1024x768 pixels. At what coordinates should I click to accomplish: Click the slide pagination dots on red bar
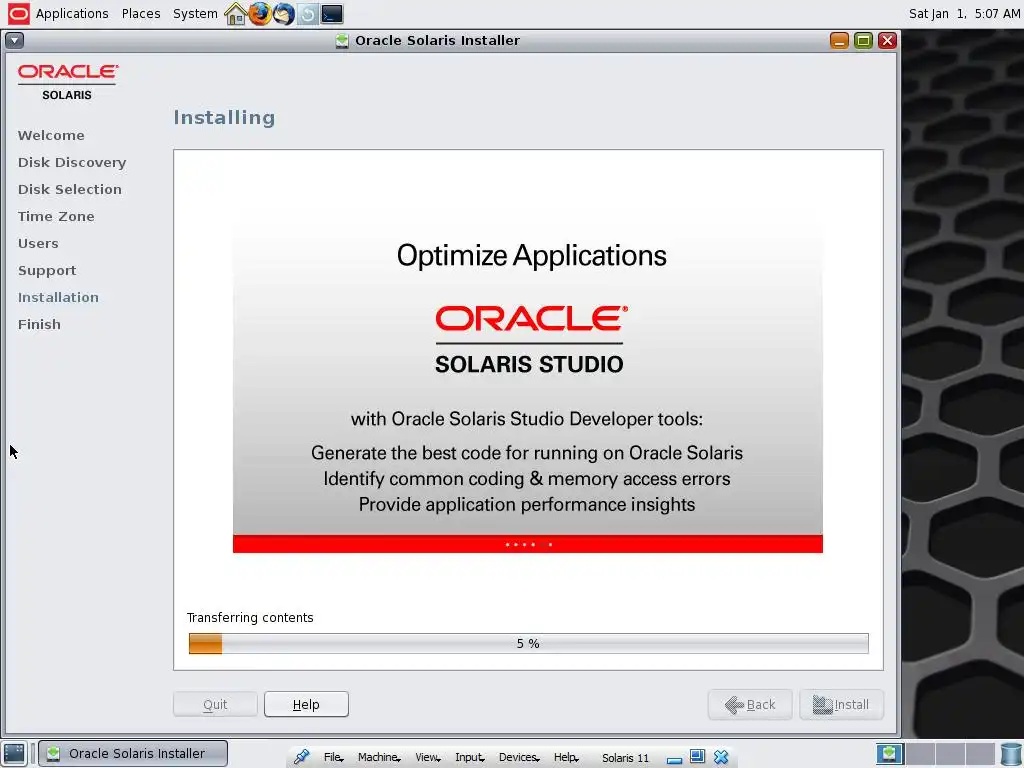528,544
